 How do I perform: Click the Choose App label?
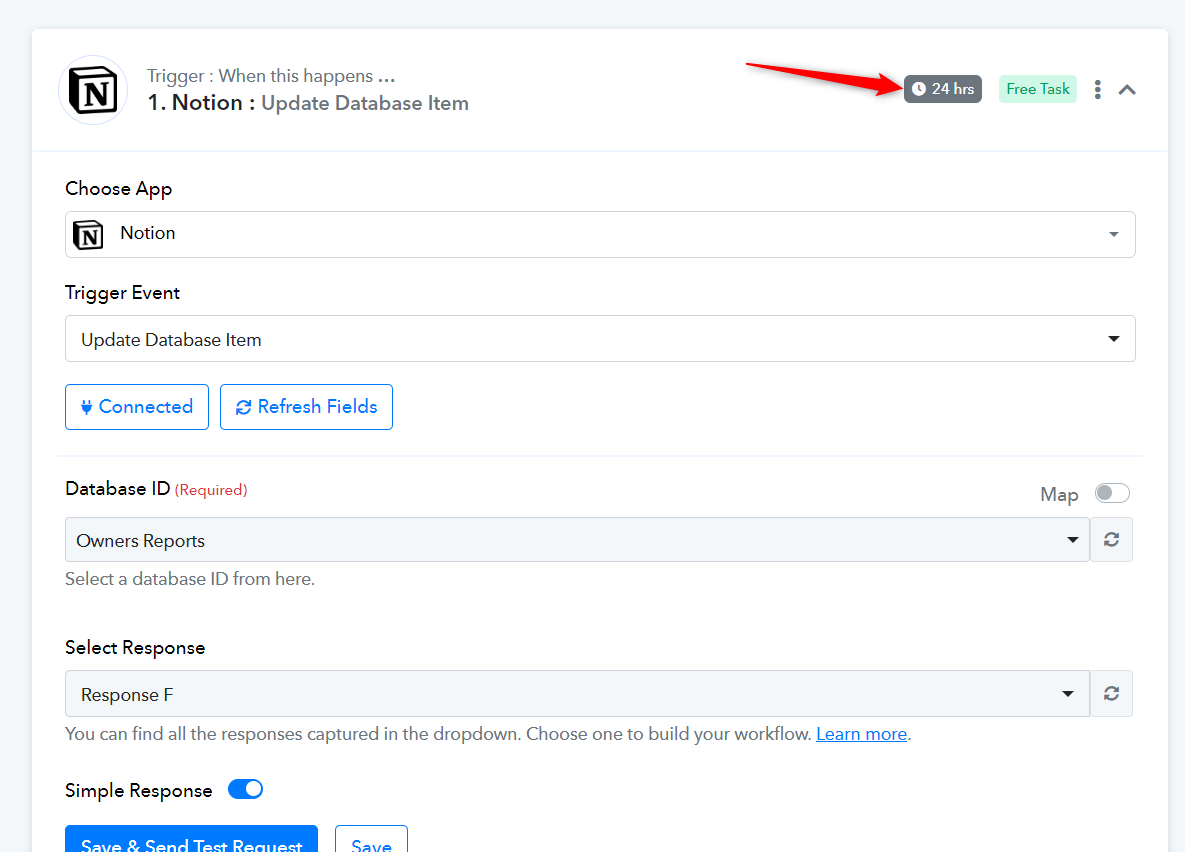[x=119, y=189]
